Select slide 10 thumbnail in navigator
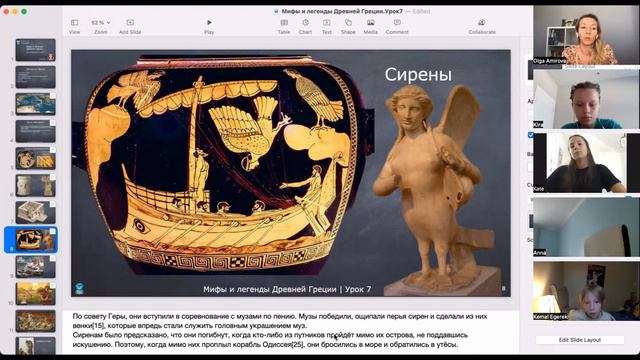Screen dimensions: 640x360 coord(36,294)
